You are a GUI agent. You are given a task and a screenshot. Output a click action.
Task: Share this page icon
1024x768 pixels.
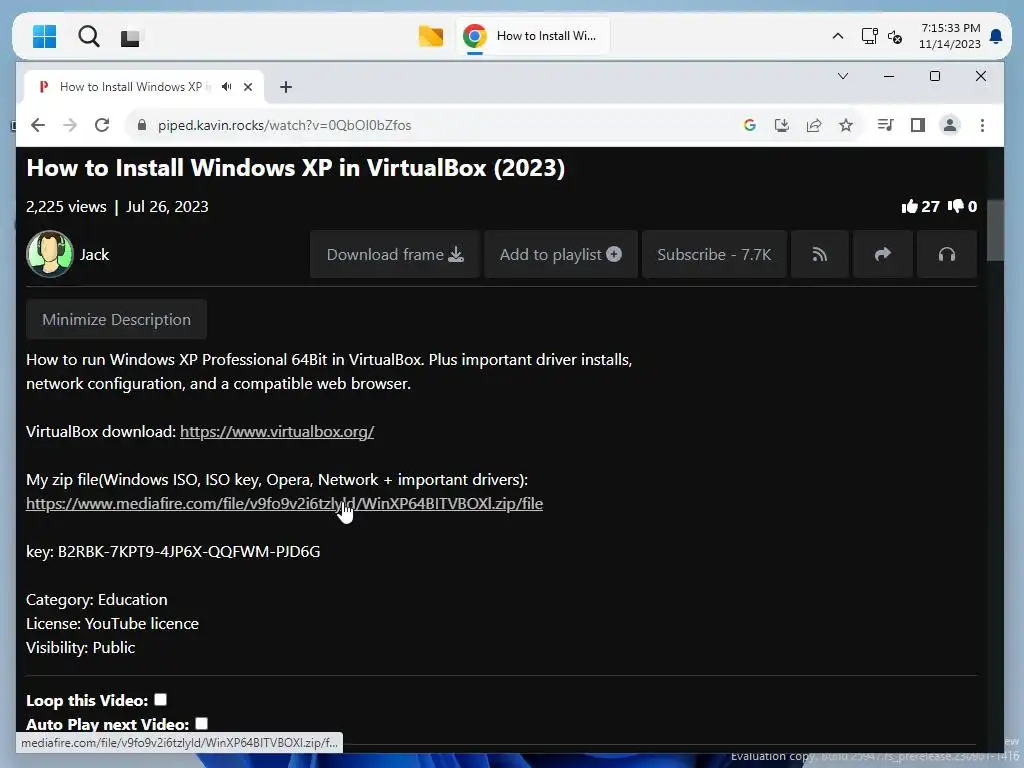814,125
